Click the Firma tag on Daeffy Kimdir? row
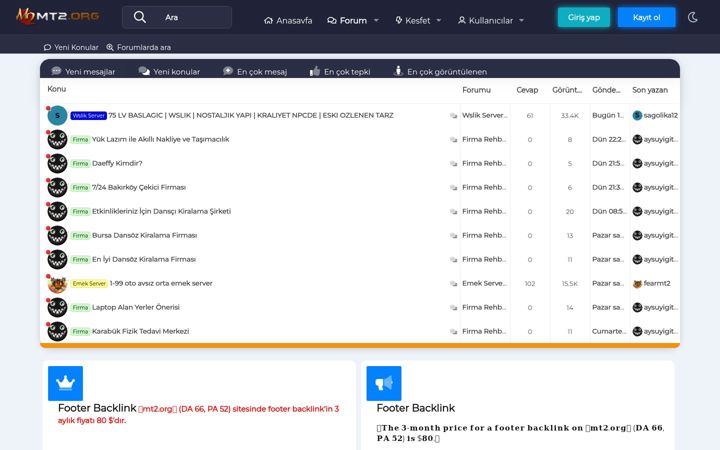The image size is (720, 450). click(x=80, y=163)
